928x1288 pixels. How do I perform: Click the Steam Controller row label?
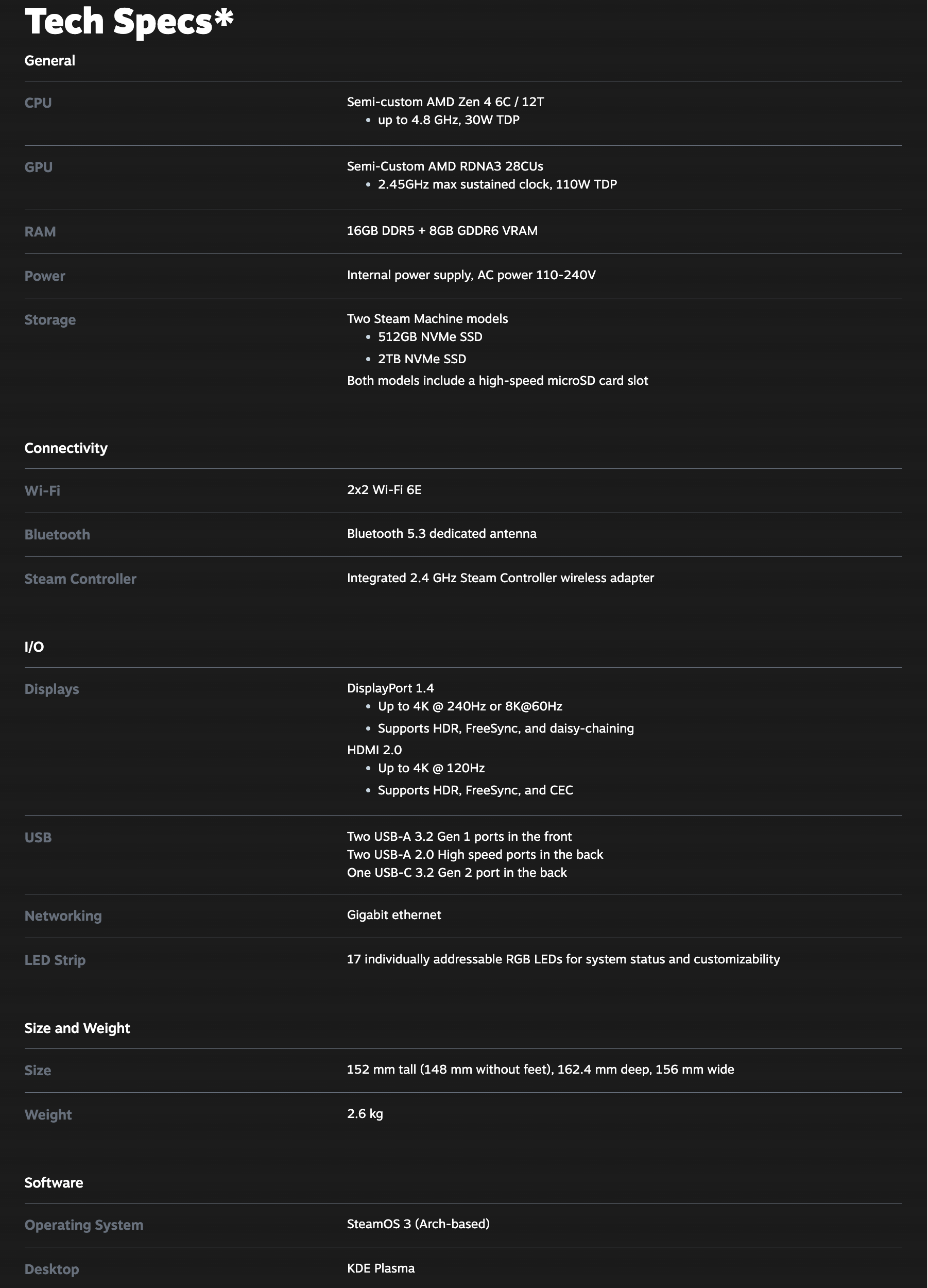(x=81, y=579)
